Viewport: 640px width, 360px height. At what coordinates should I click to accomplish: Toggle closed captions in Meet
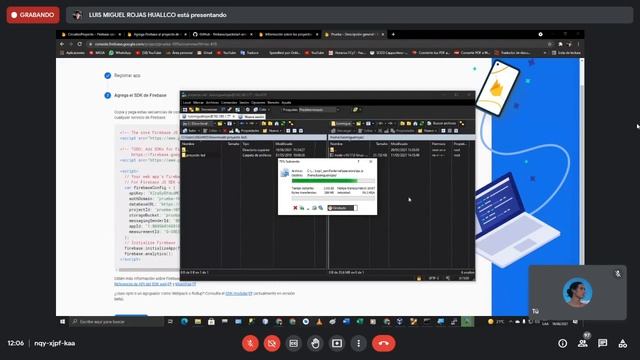[x=293, y=343]
